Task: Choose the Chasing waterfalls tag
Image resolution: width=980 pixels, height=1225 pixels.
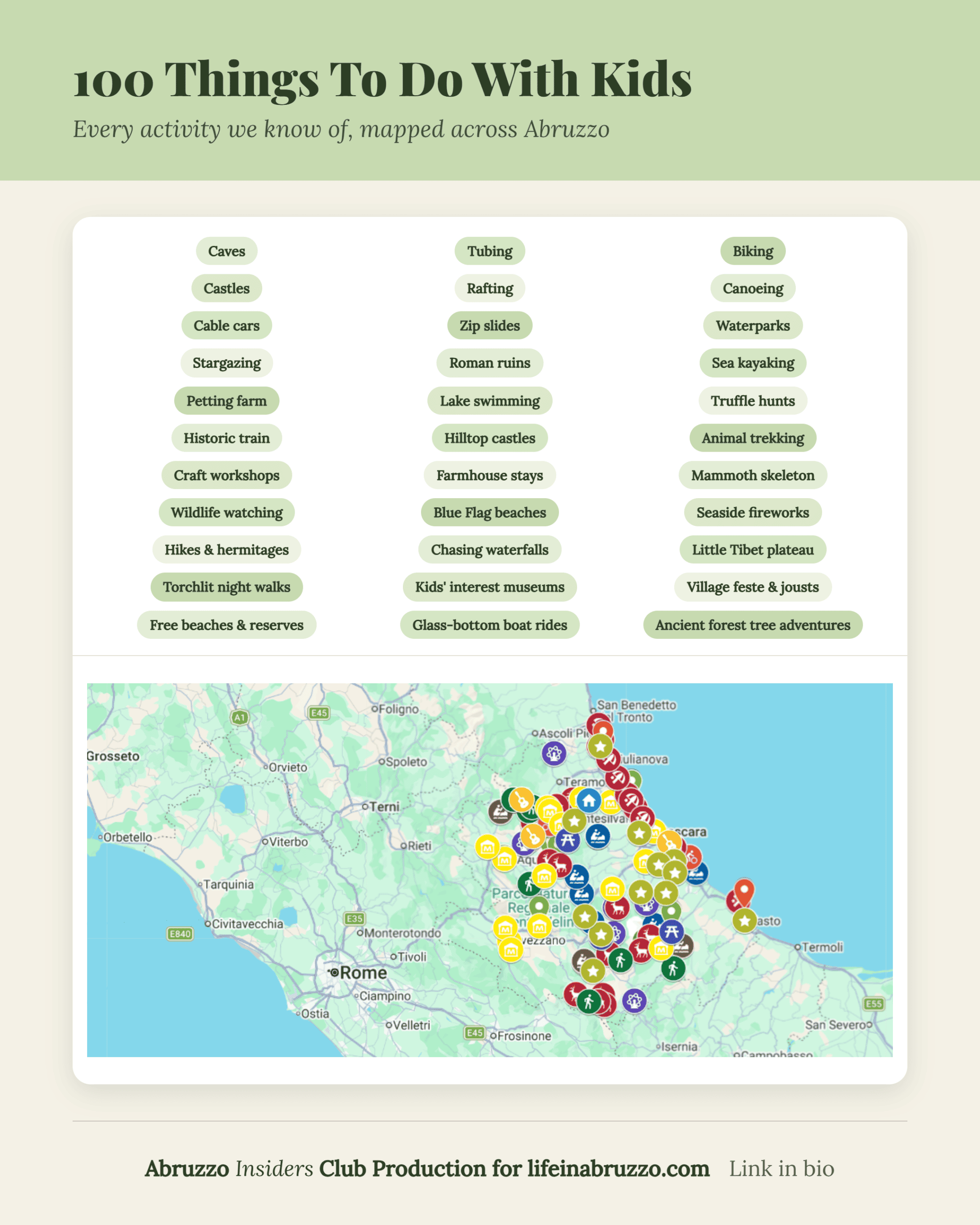Action: pyautogui.click(x=490, y=549)
